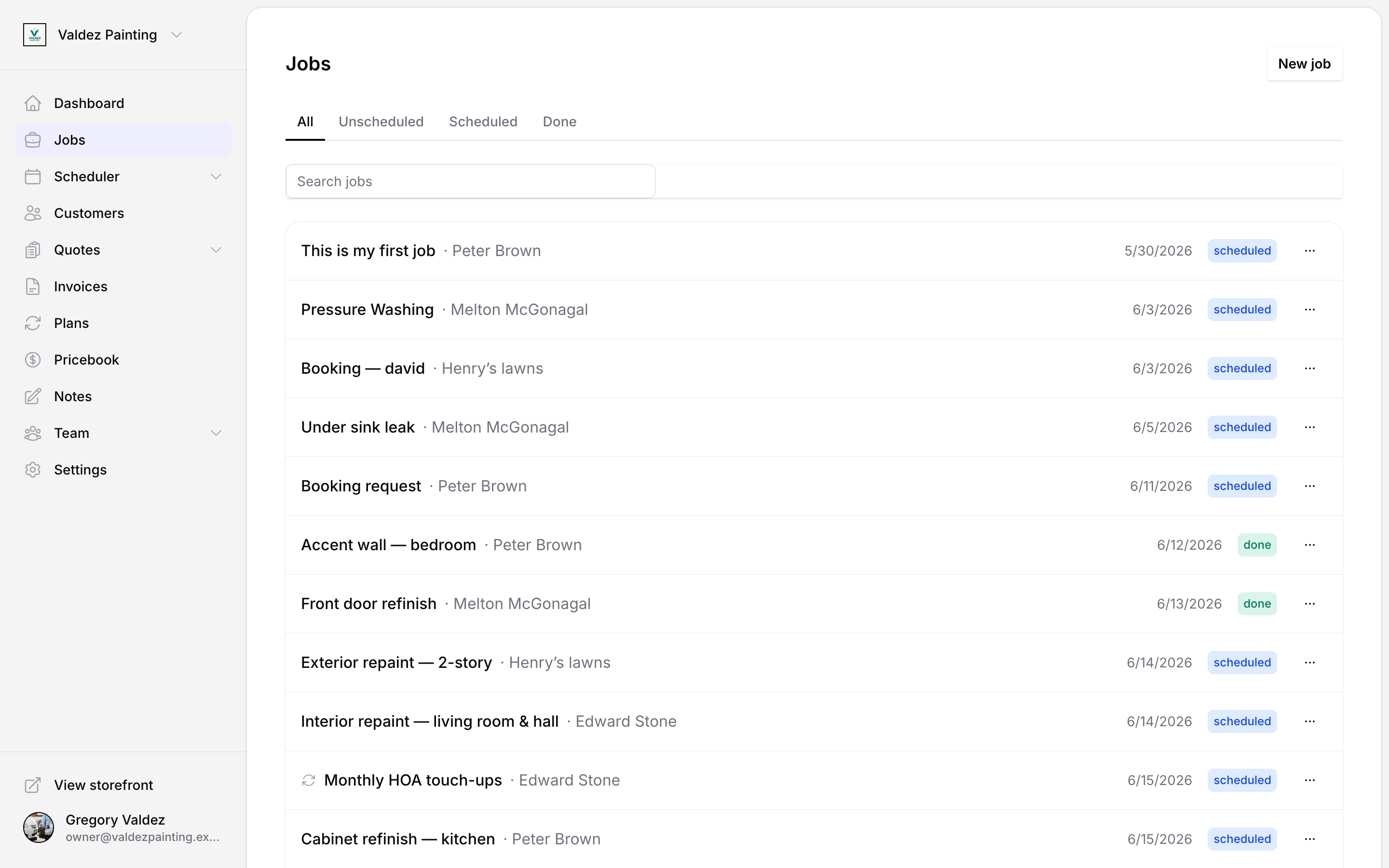Open Interior repaint — living room & hall job

[814, 721]
